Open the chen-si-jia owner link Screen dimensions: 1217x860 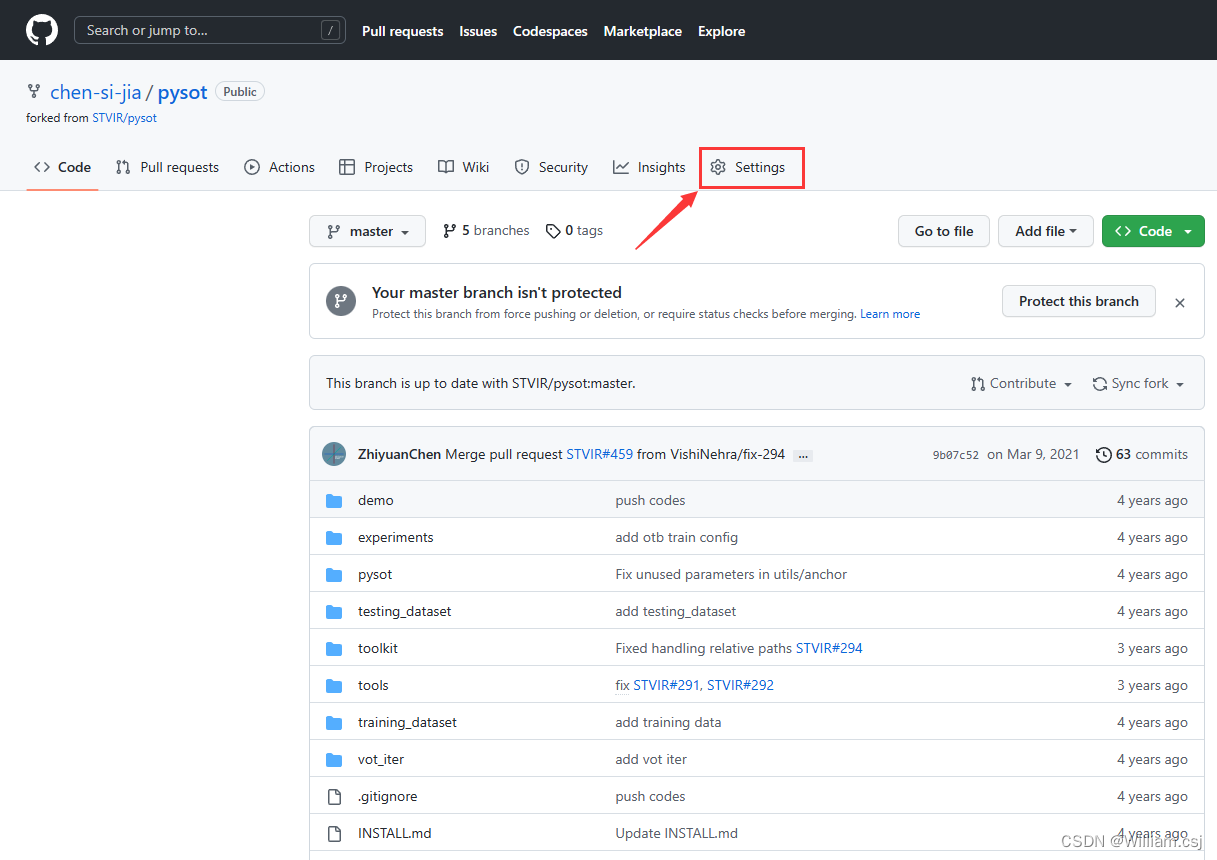(96, 92)
